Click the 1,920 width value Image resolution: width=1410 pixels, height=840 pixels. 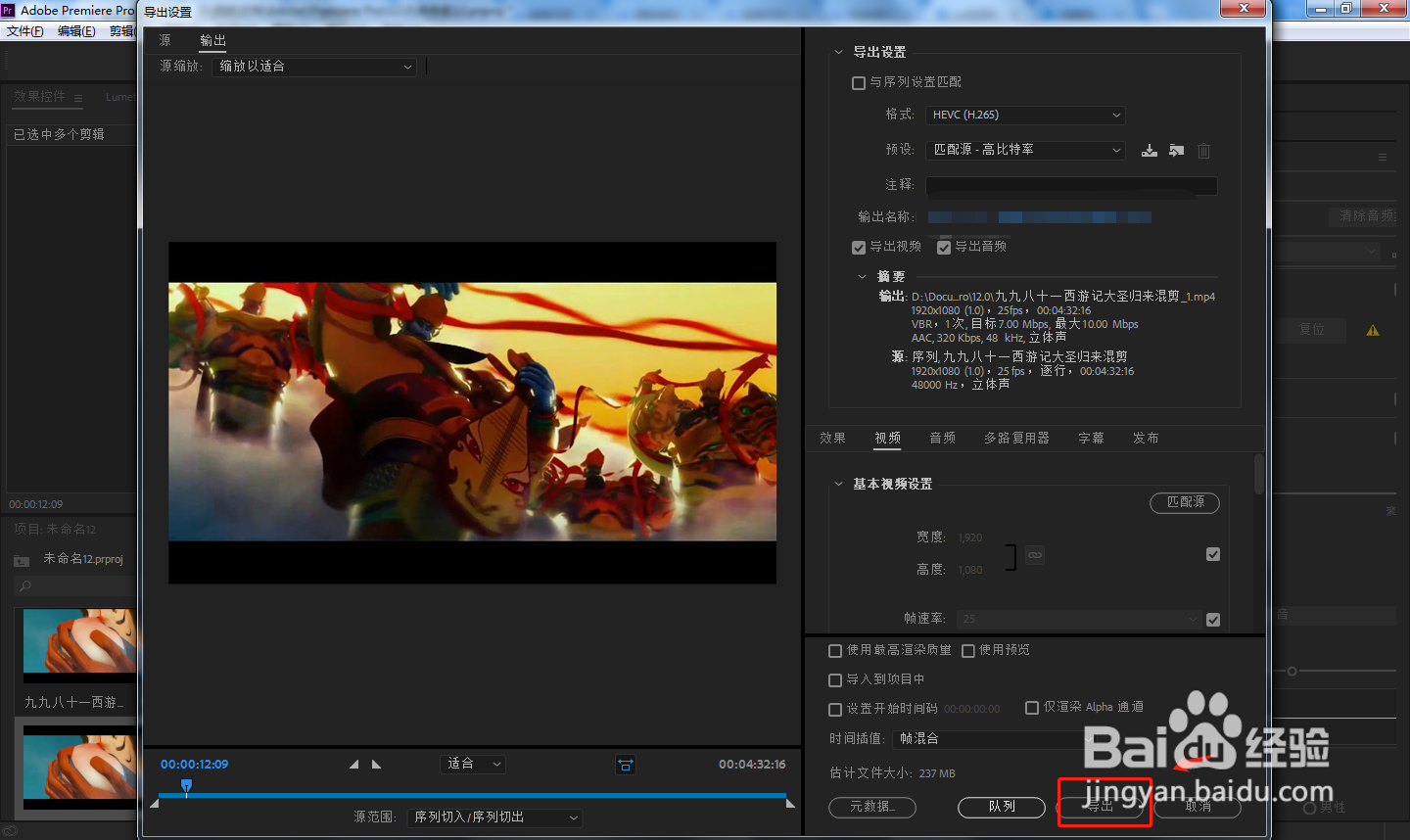pyautogui.click(x=970, y=538)
